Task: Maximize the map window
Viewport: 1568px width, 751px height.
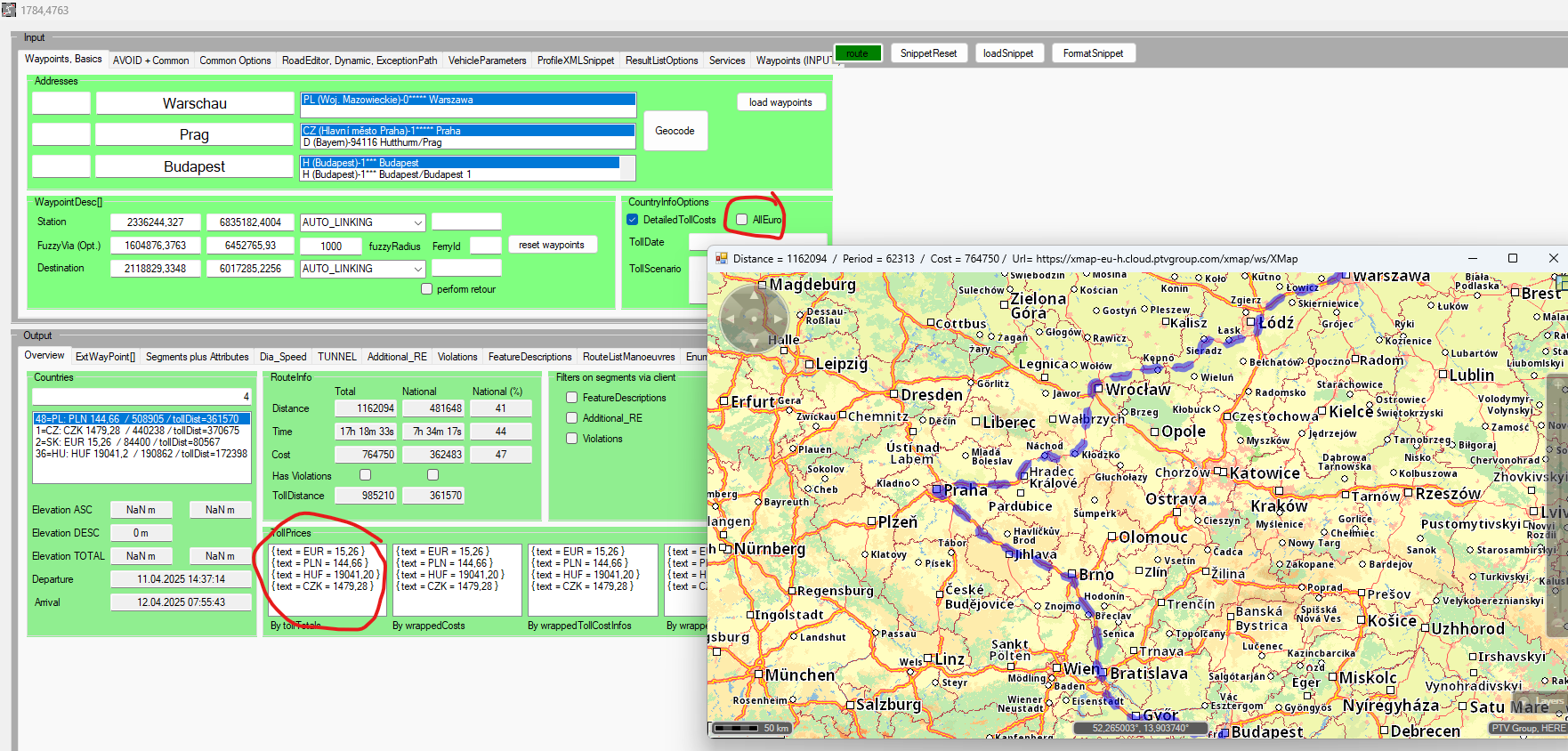Action: tap(1512, 258)
